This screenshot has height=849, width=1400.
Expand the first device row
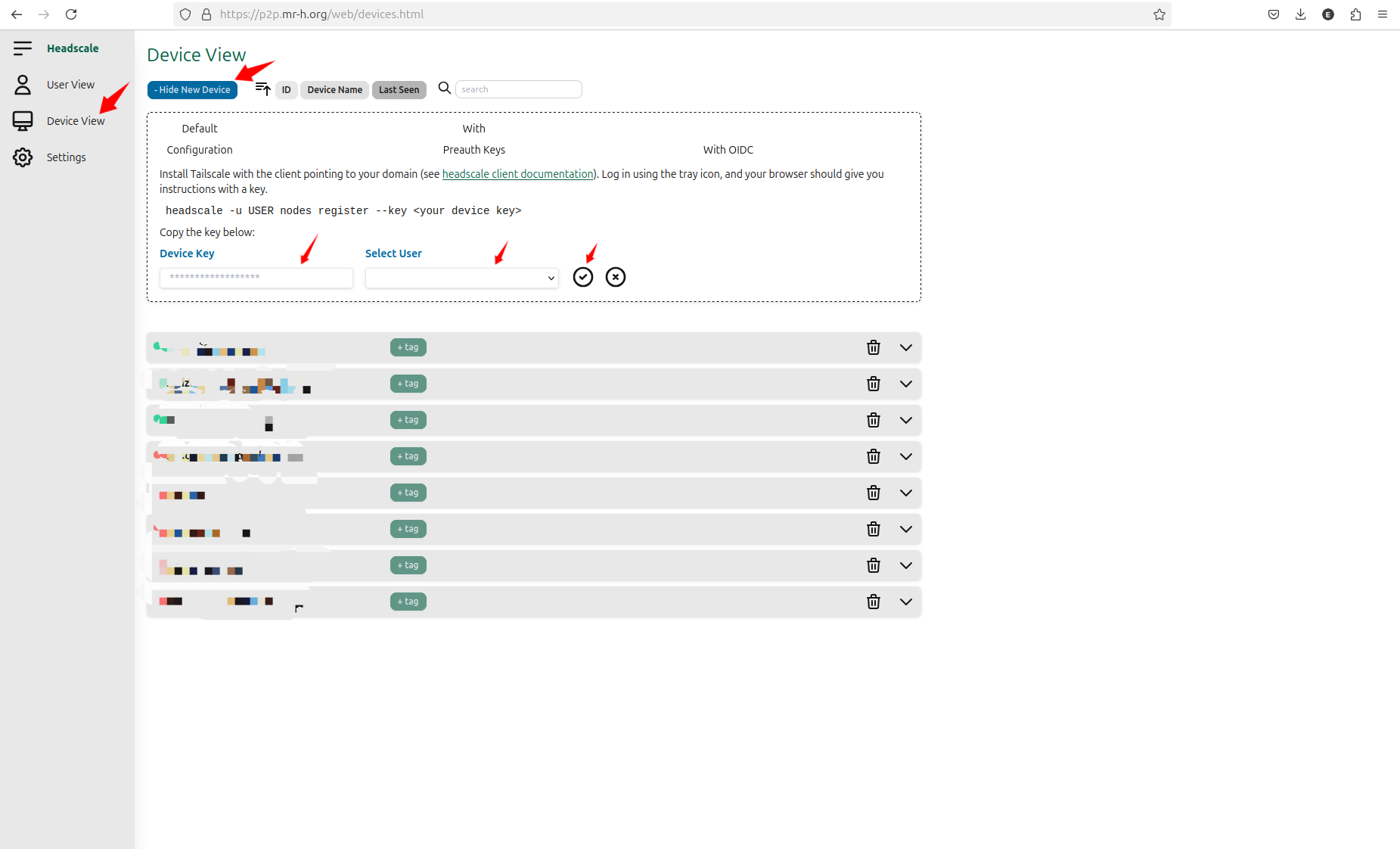(x=906, y=347)
